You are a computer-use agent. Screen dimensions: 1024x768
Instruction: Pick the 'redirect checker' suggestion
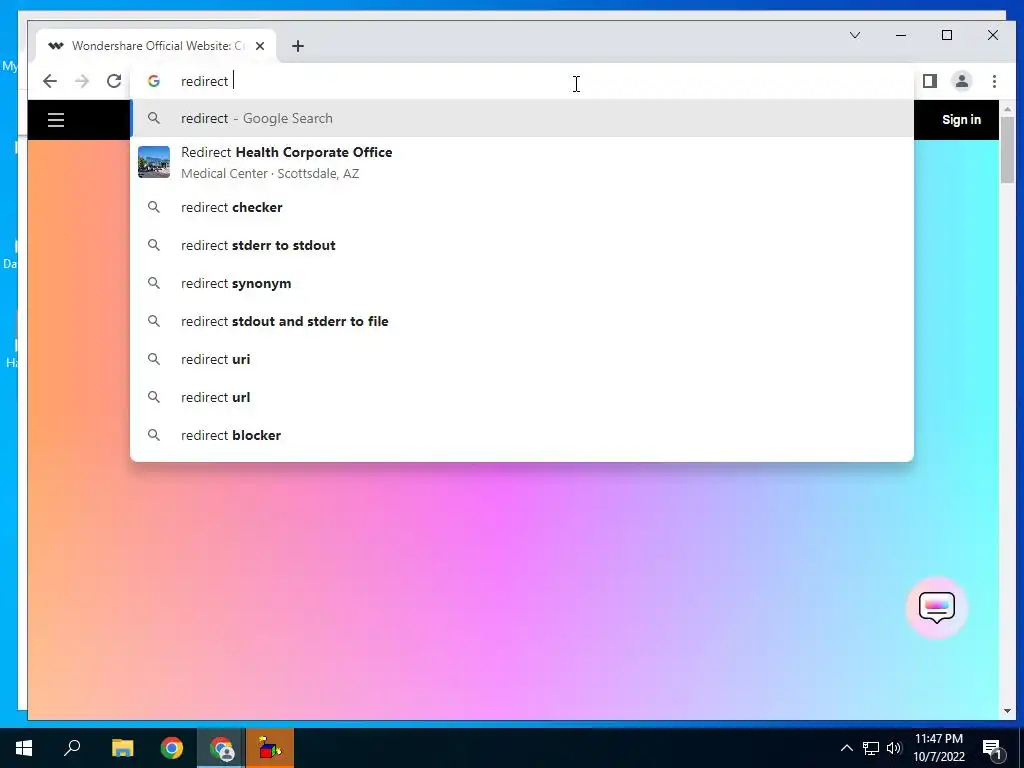click(x=522, y=207)
